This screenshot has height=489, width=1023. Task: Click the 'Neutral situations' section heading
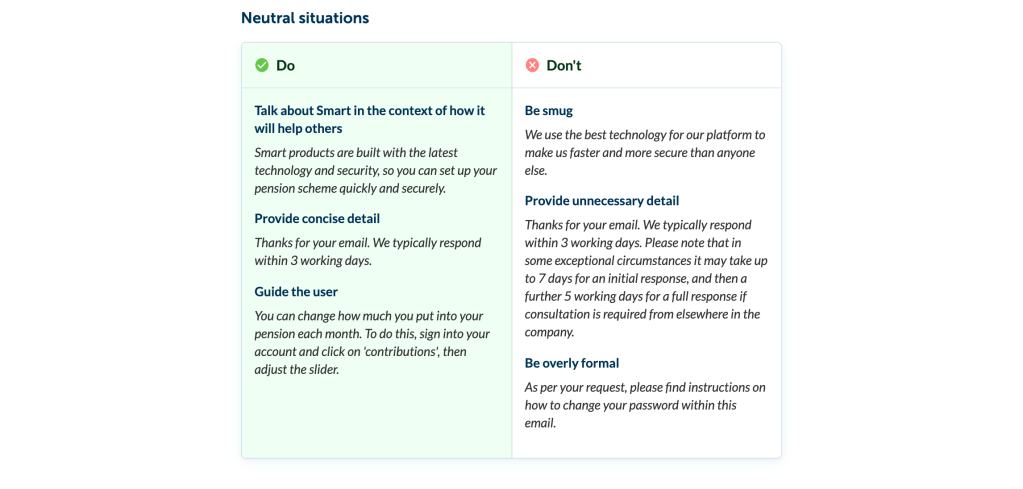coord(304,18)
